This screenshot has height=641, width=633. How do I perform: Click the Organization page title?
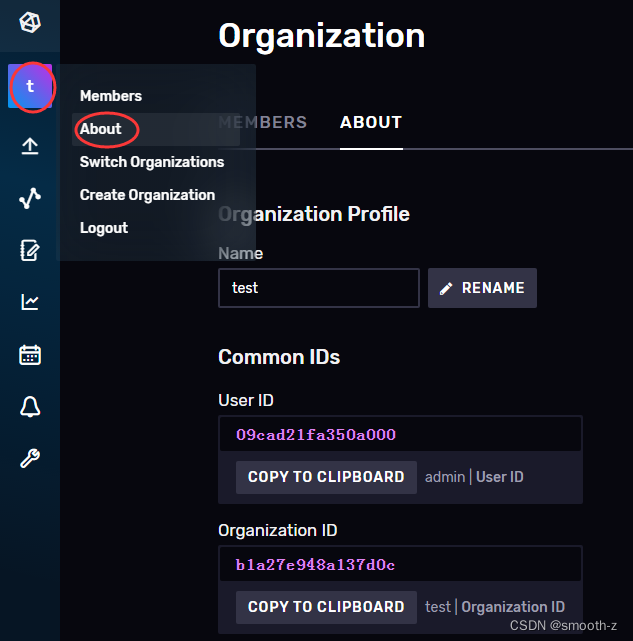[322, 36]
